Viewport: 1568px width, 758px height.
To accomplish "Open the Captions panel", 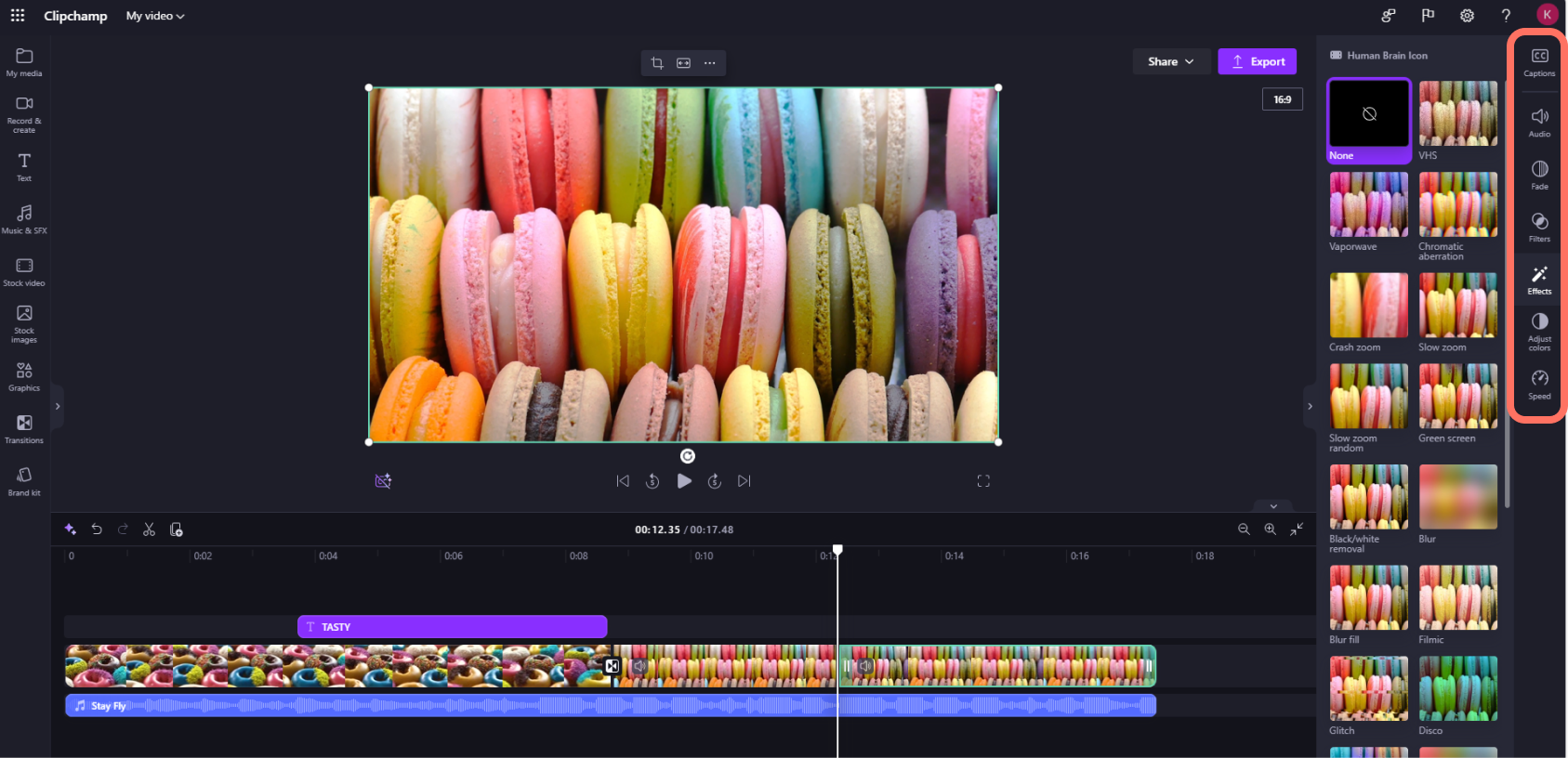I will click(1539, 61).
